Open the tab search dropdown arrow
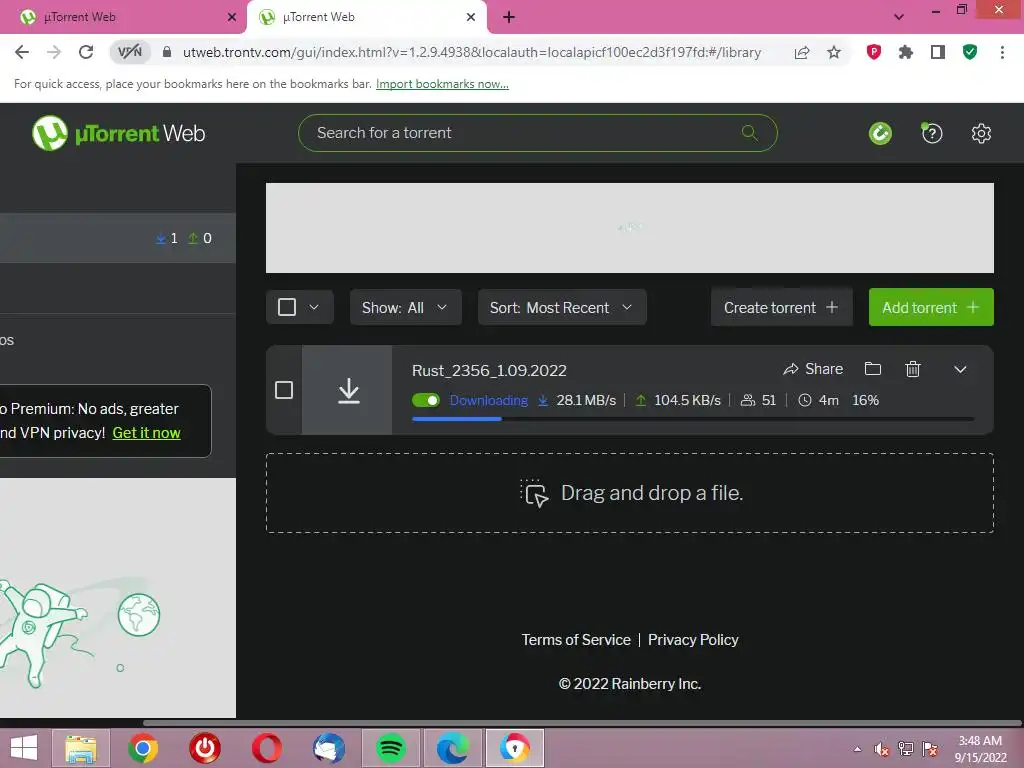This screenshot has width=1024, height=768. [899, 17]
